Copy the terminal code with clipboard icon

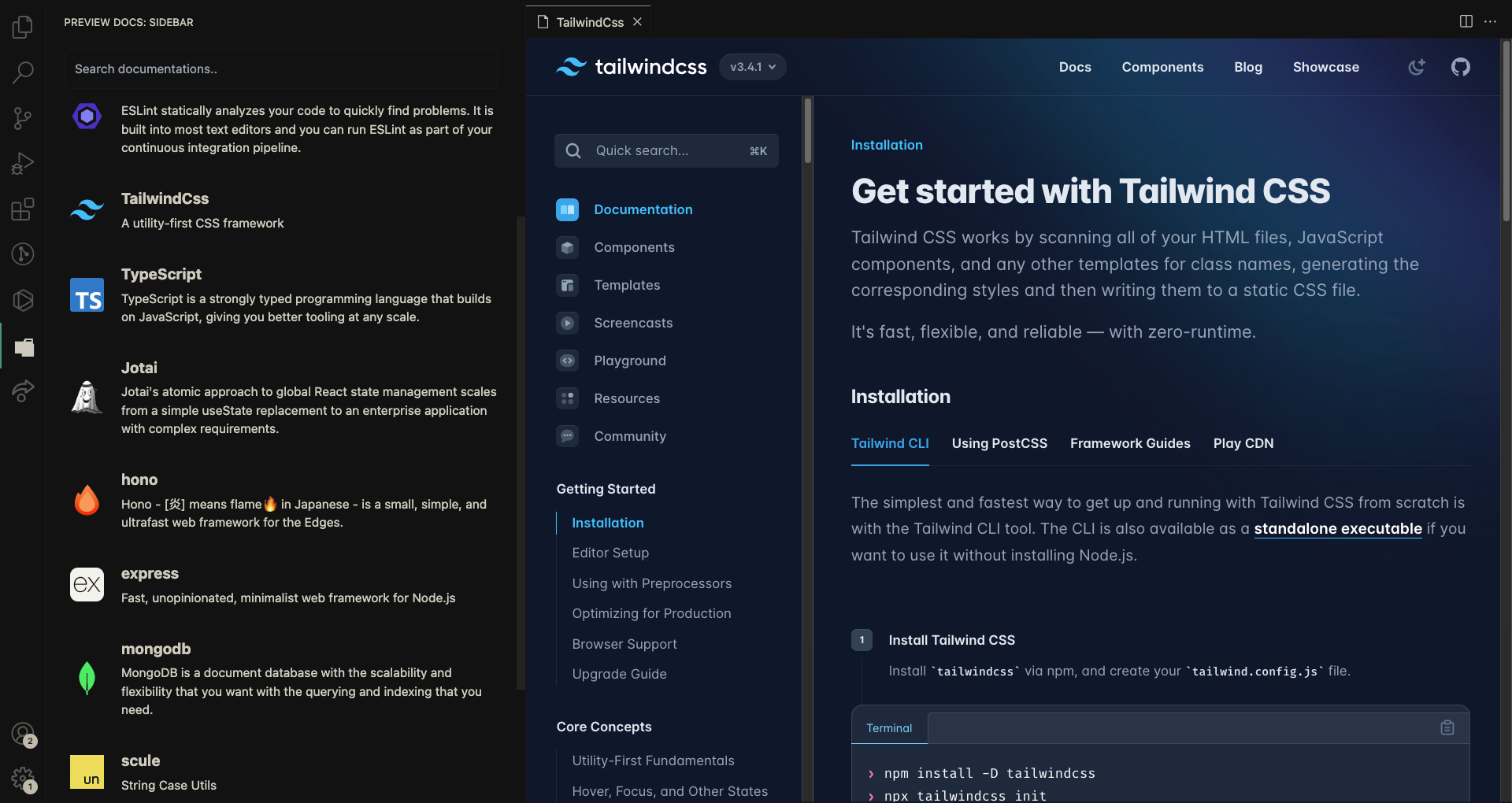(1447, 727)
